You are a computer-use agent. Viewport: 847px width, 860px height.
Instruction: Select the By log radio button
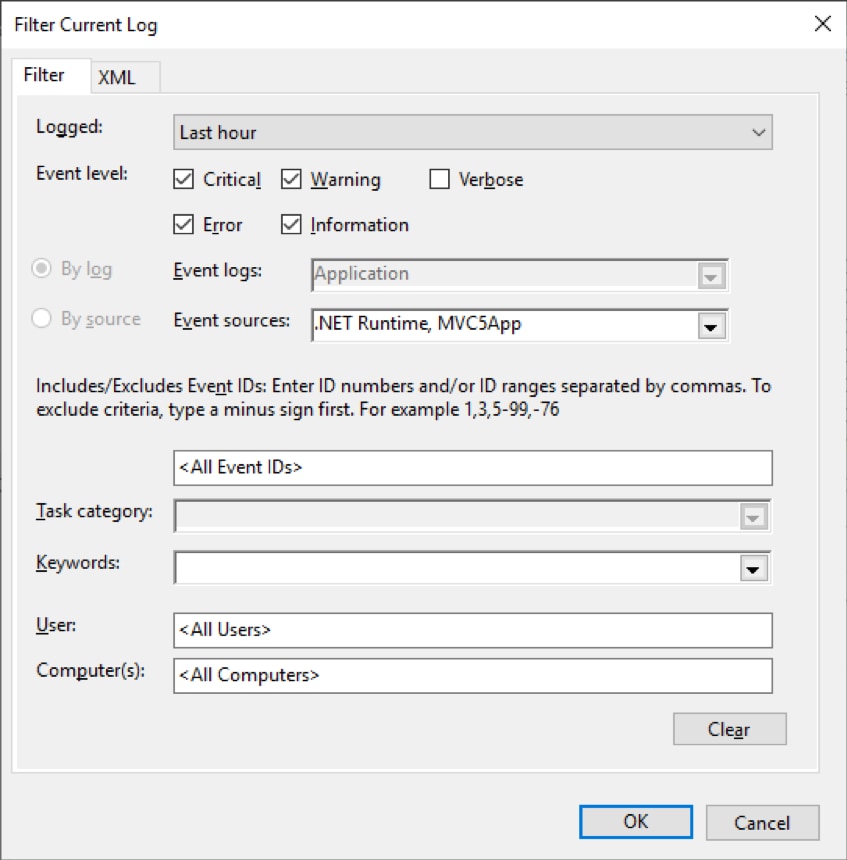pyautogui.click(x=43, y=269)
